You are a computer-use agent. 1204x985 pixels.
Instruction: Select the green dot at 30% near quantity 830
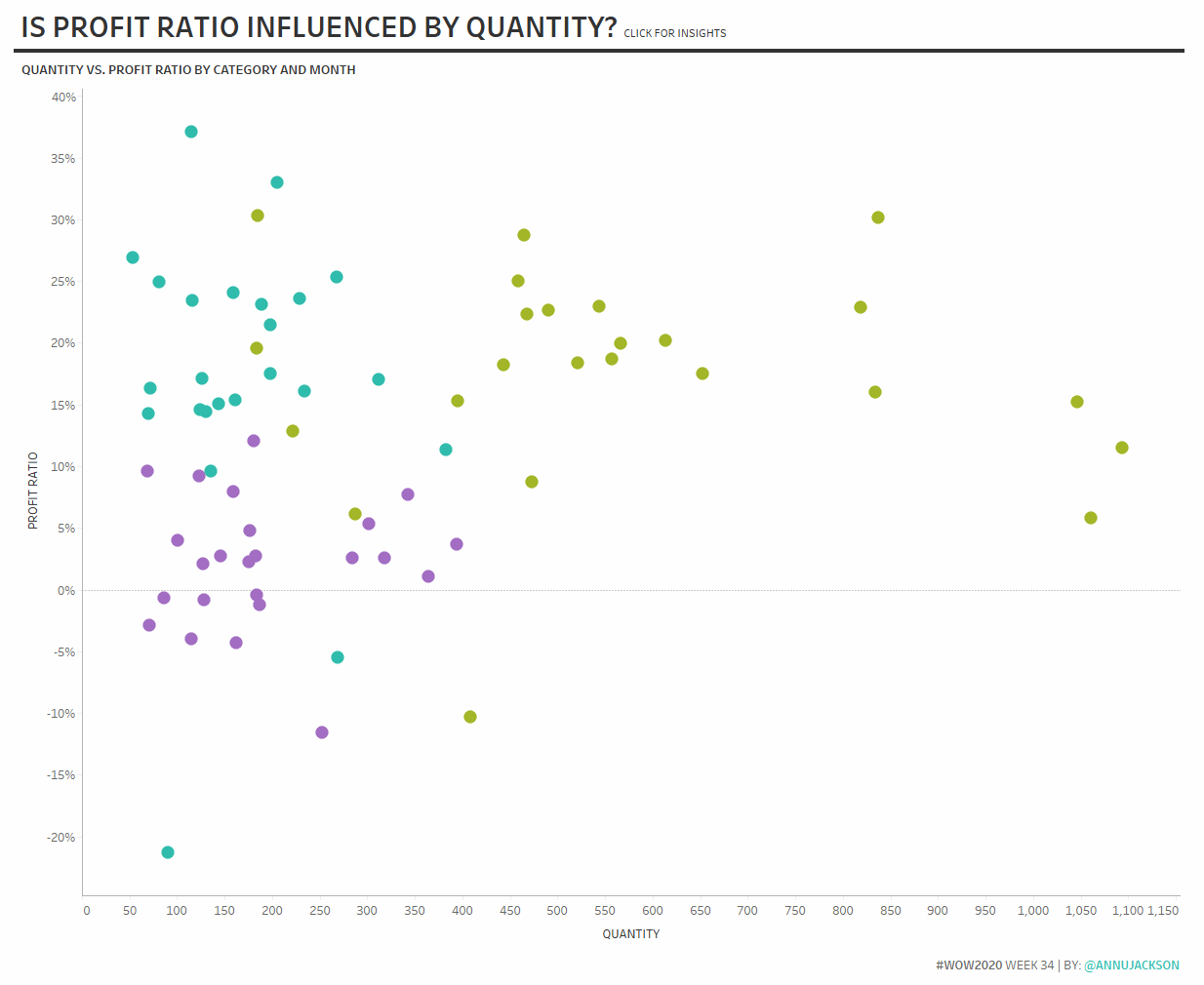[878, 217]
